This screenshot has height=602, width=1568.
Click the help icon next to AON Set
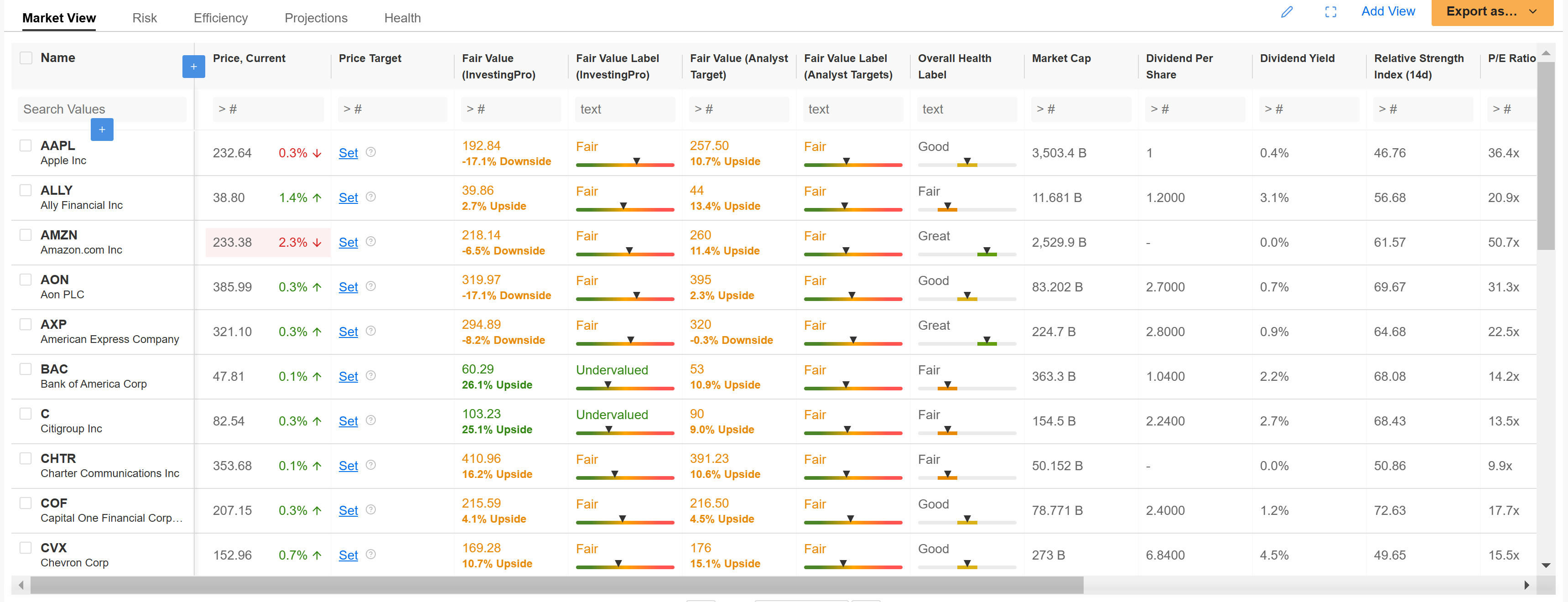pos(371,286)
